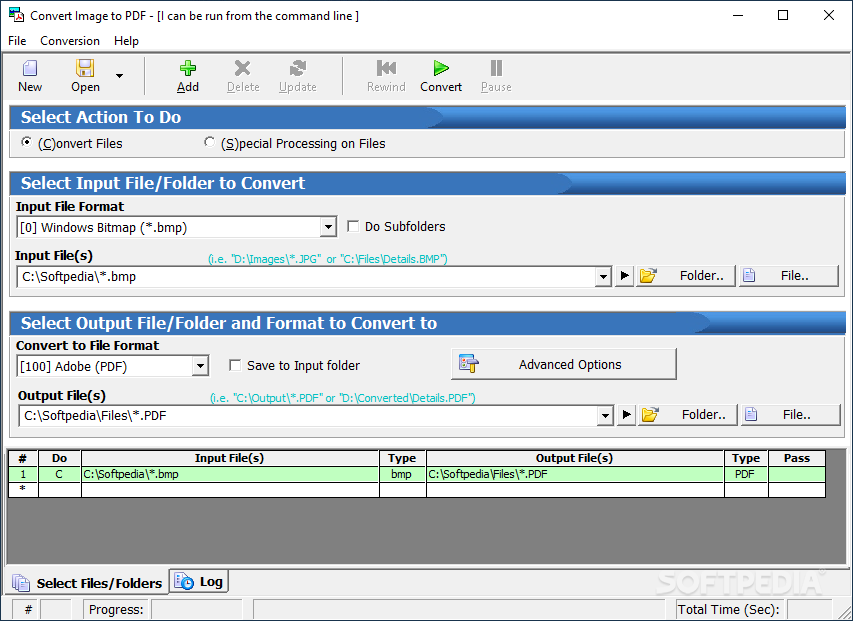
Task: Expand the arrow beside Open
Action: pyautogui.click(x=119, y=76)
